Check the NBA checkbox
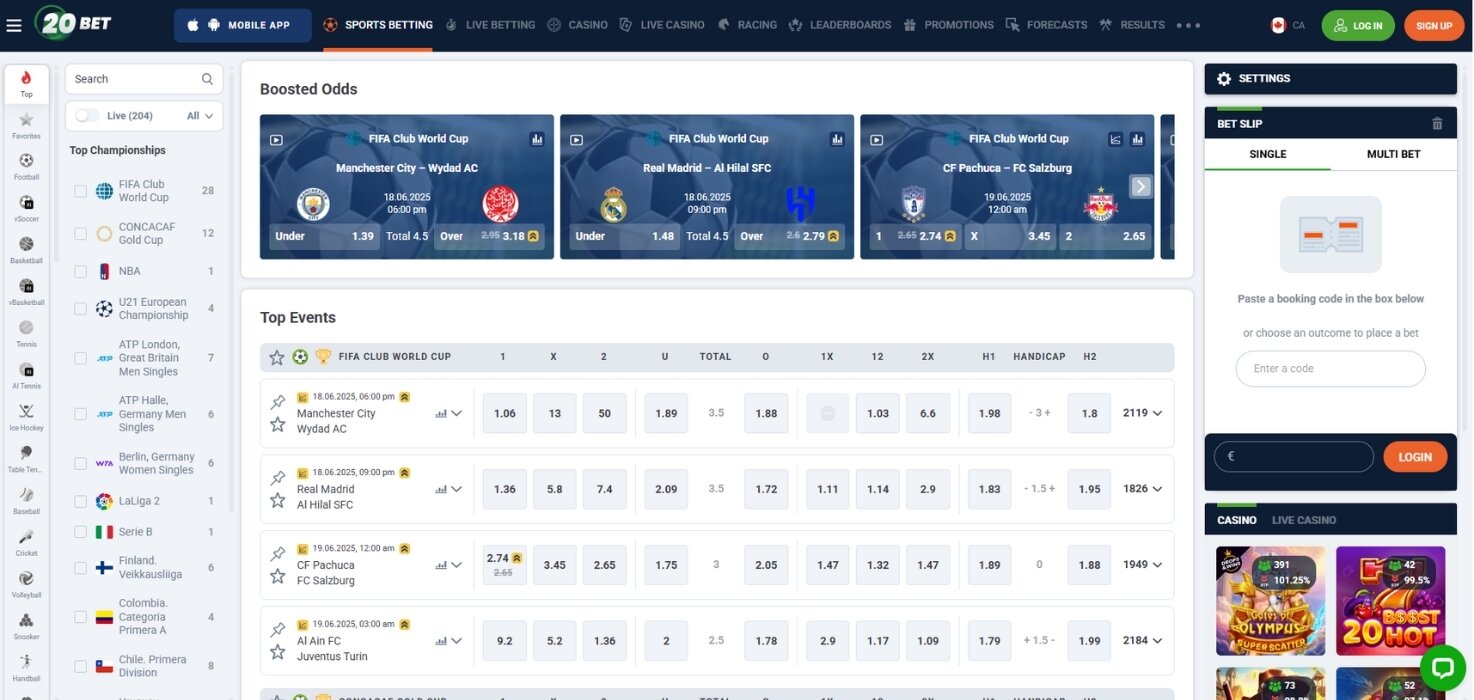 pos(81,271)
